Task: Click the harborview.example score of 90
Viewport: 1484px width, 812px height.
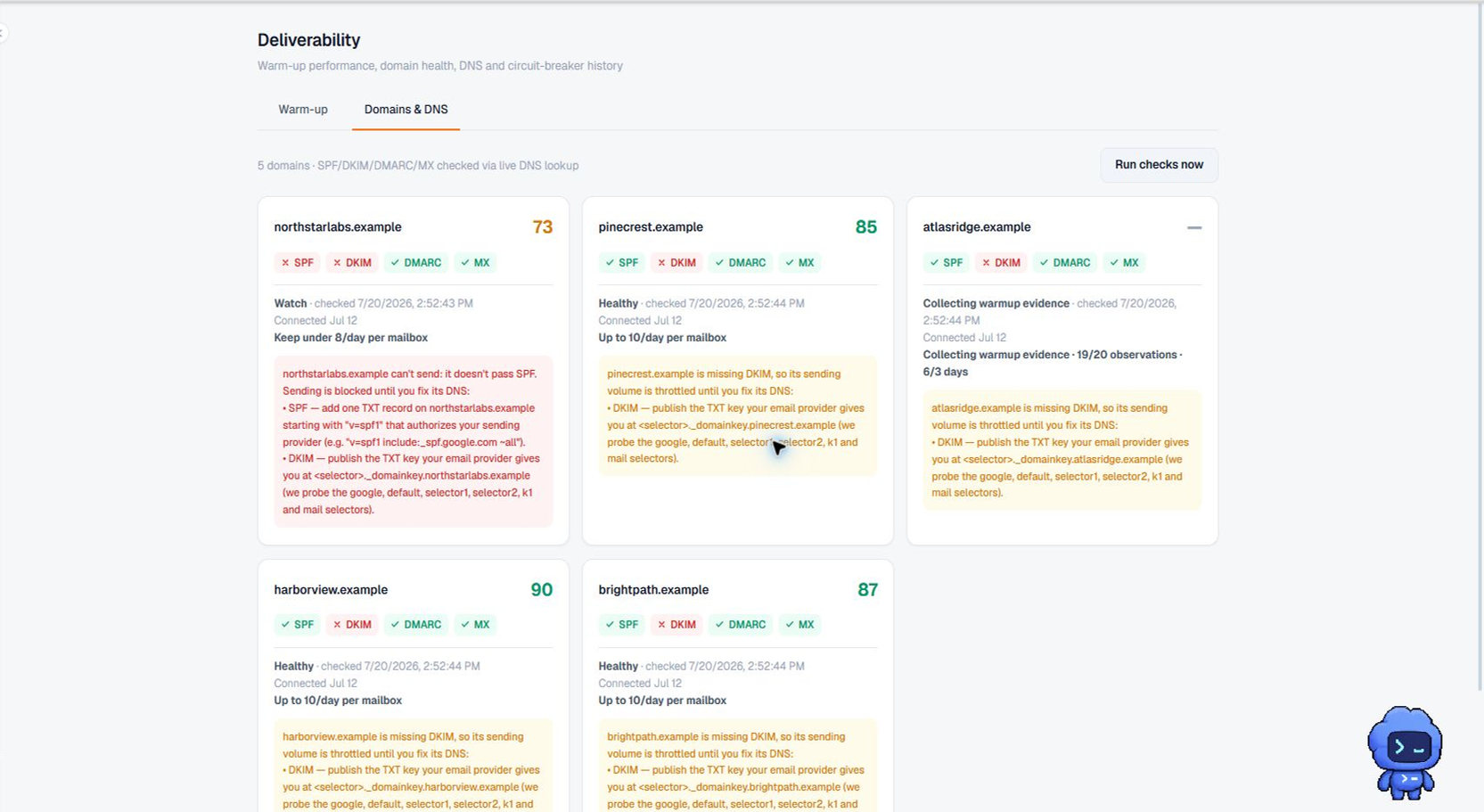Action: (x=541, y=590)
